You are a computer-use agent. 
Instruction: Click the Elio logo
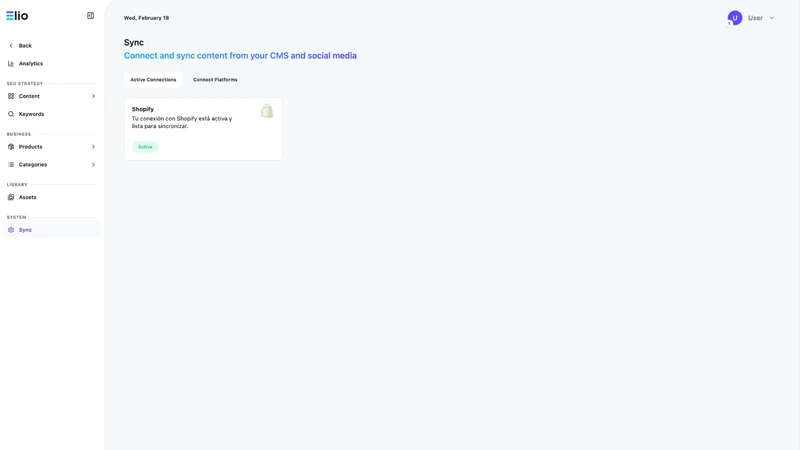point(17,16)
